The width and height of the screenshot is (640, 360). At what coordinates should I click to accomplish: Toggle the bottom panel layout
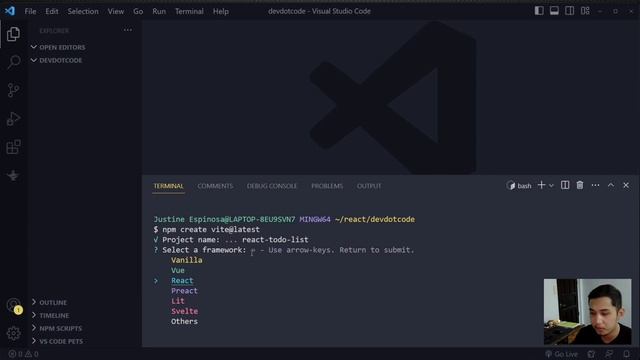(554, 11)
